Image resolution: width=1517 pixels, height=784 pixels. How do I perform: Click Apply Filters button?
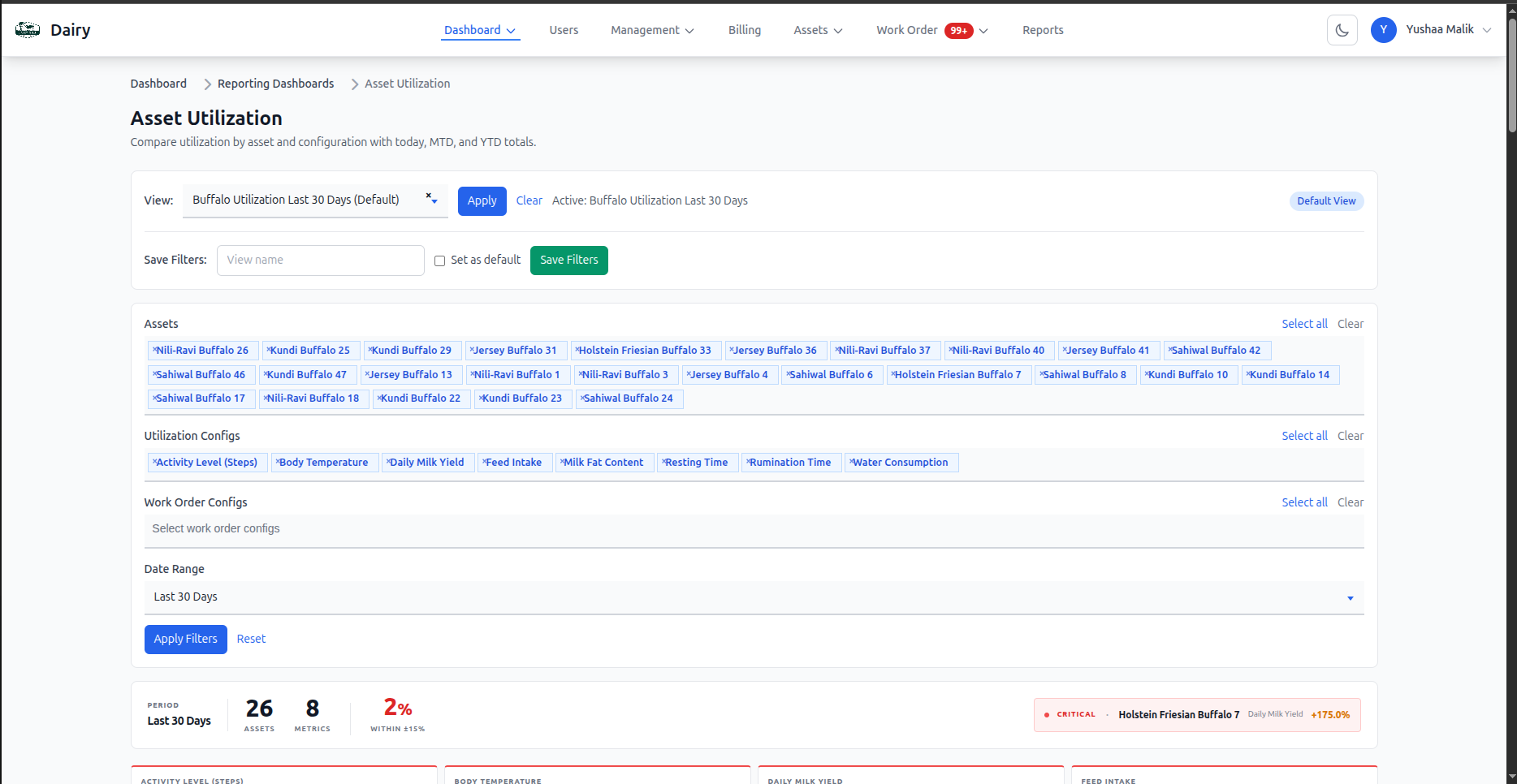click(x=185, y=639)
